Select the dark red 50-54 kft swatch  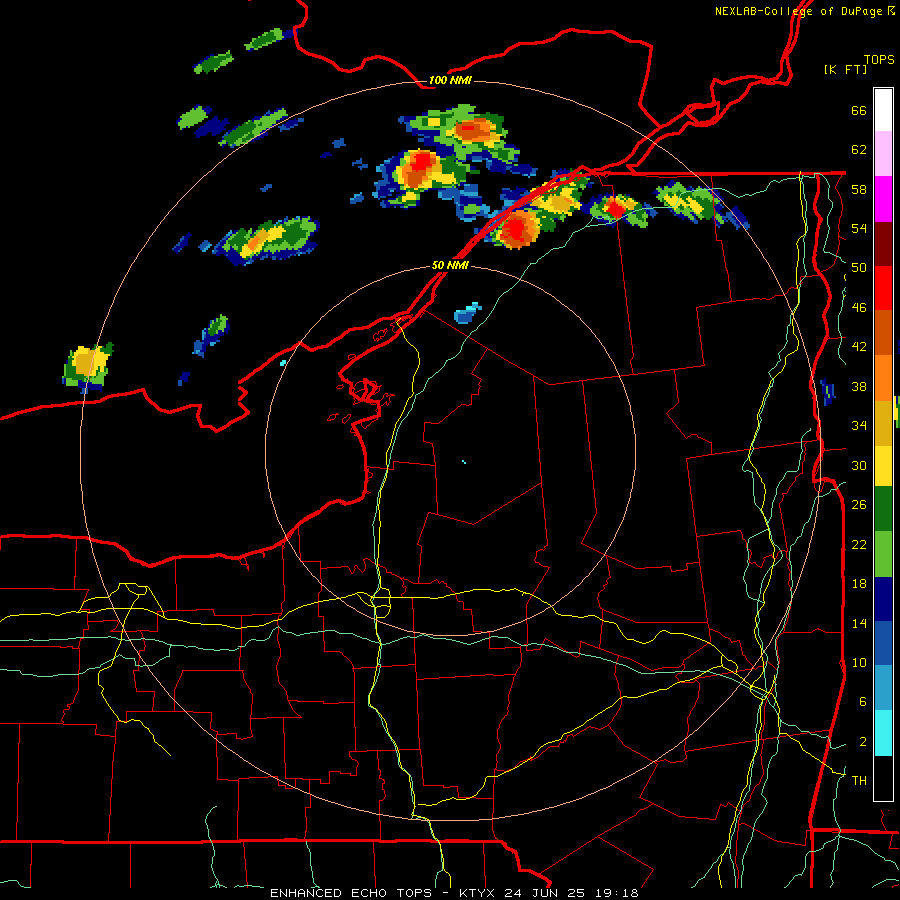883,244
